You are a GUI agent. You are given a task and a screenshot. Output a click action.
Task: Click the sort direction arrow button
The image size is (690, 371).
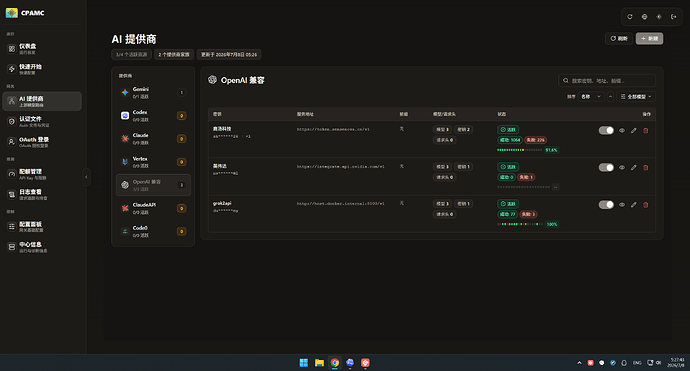tap(610, 96)
